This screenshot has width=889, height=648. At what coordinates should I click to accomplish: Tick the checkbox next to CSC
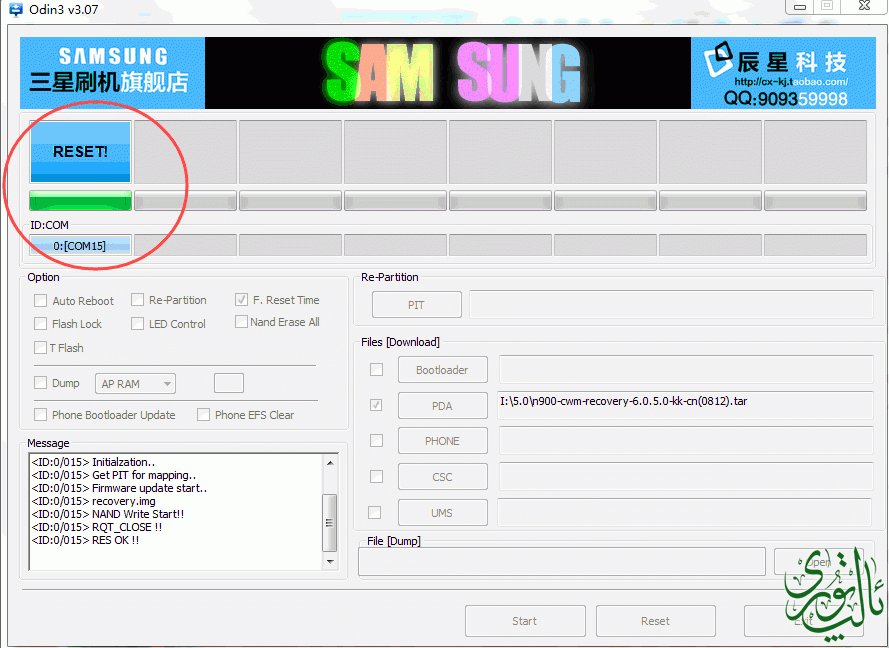pyautogui.click(x=376, y=476)
